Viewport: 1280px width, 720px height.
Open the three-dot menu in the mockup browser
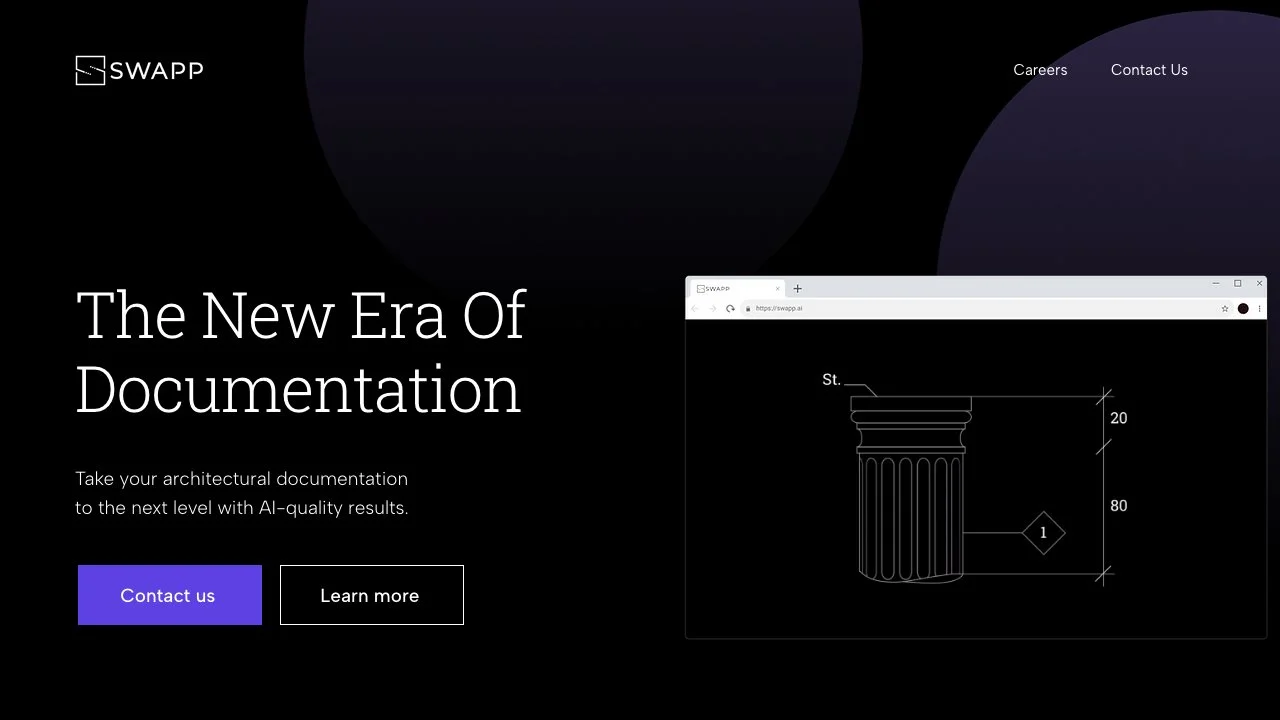(1259, 308)
